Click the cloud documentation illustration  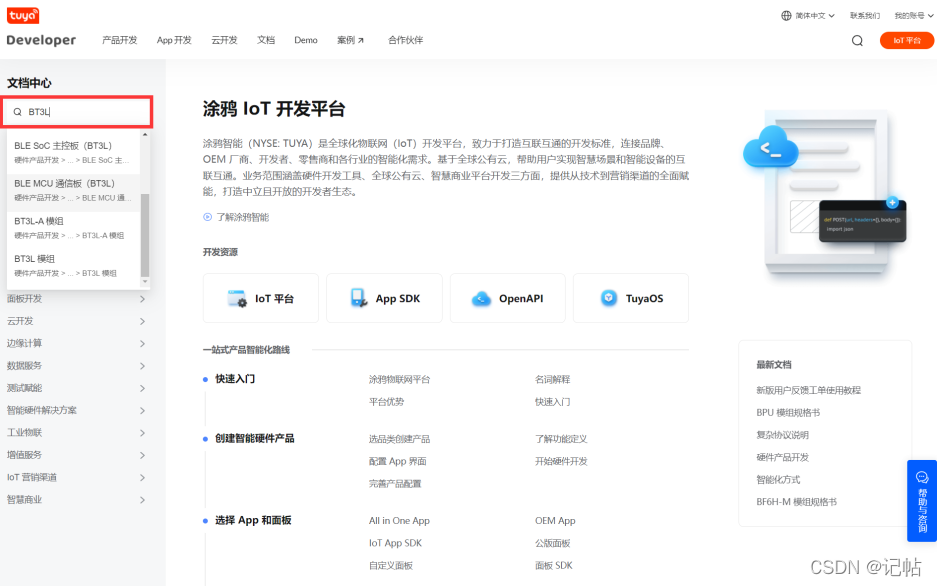pyautogui.click(x=825, y=191)
